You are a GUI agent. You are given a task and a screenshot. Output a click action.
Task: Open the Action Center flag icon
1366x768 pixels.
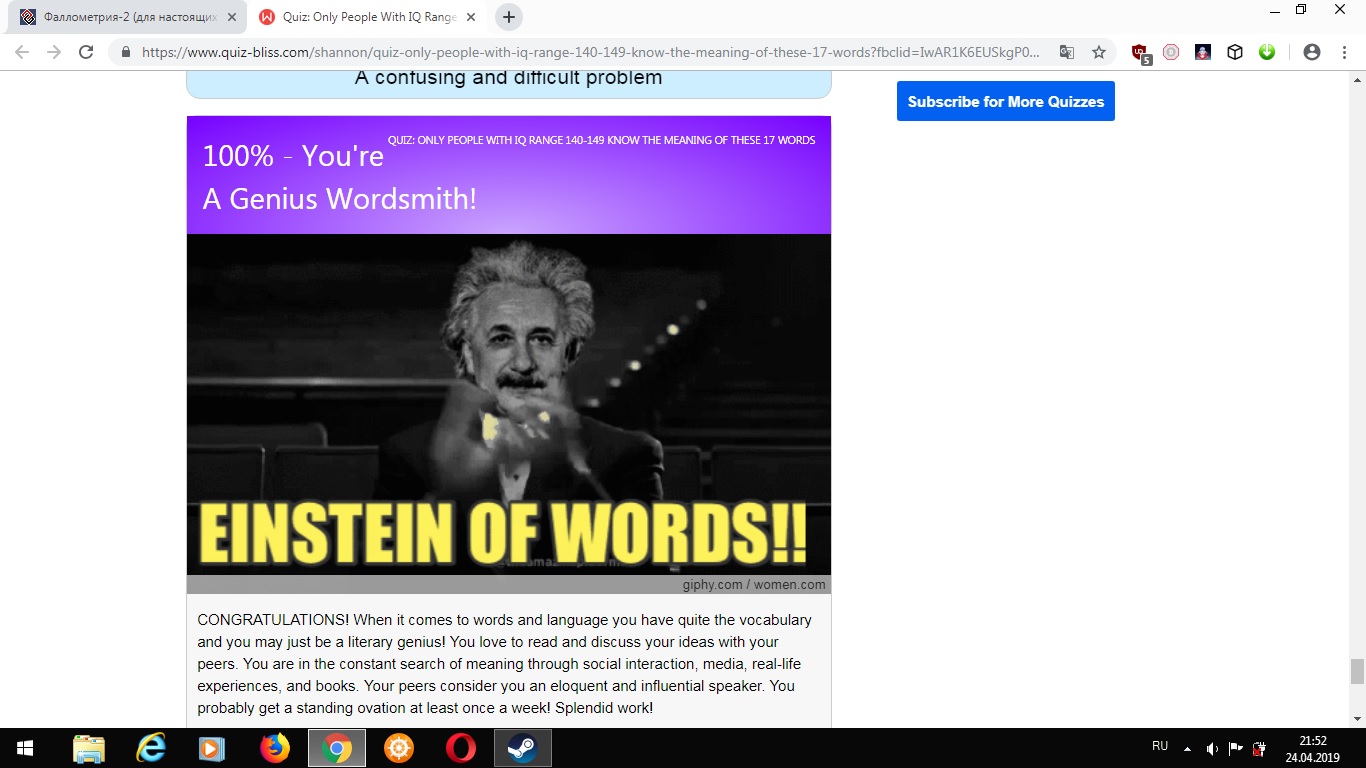click(x=1236, y=748)
